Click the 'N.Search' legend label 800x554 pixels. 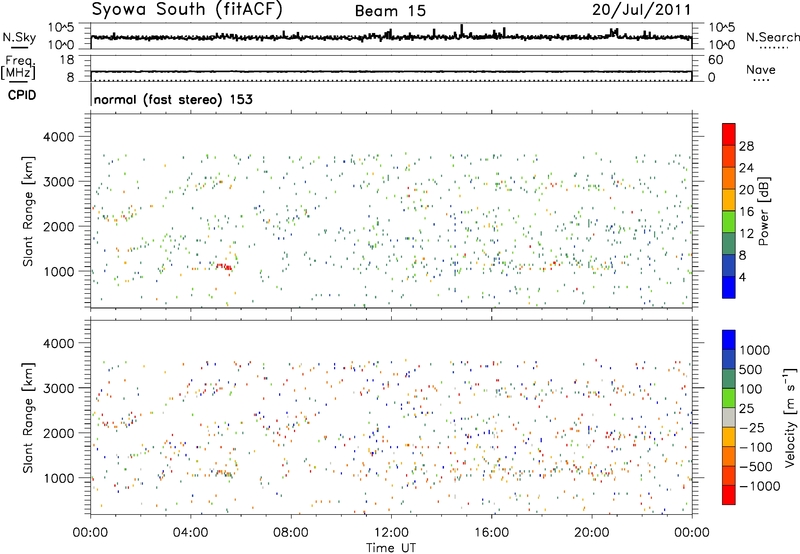pyautogui.click(x=772, y=37)
